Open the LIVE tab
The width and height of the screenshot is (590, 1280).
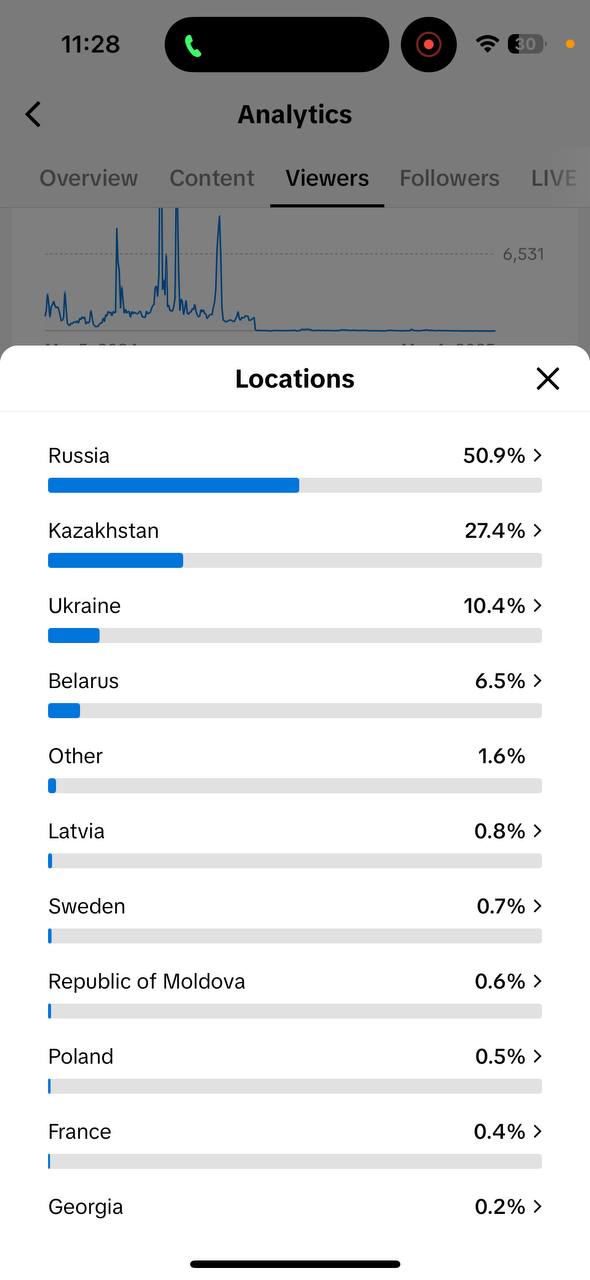554,178
